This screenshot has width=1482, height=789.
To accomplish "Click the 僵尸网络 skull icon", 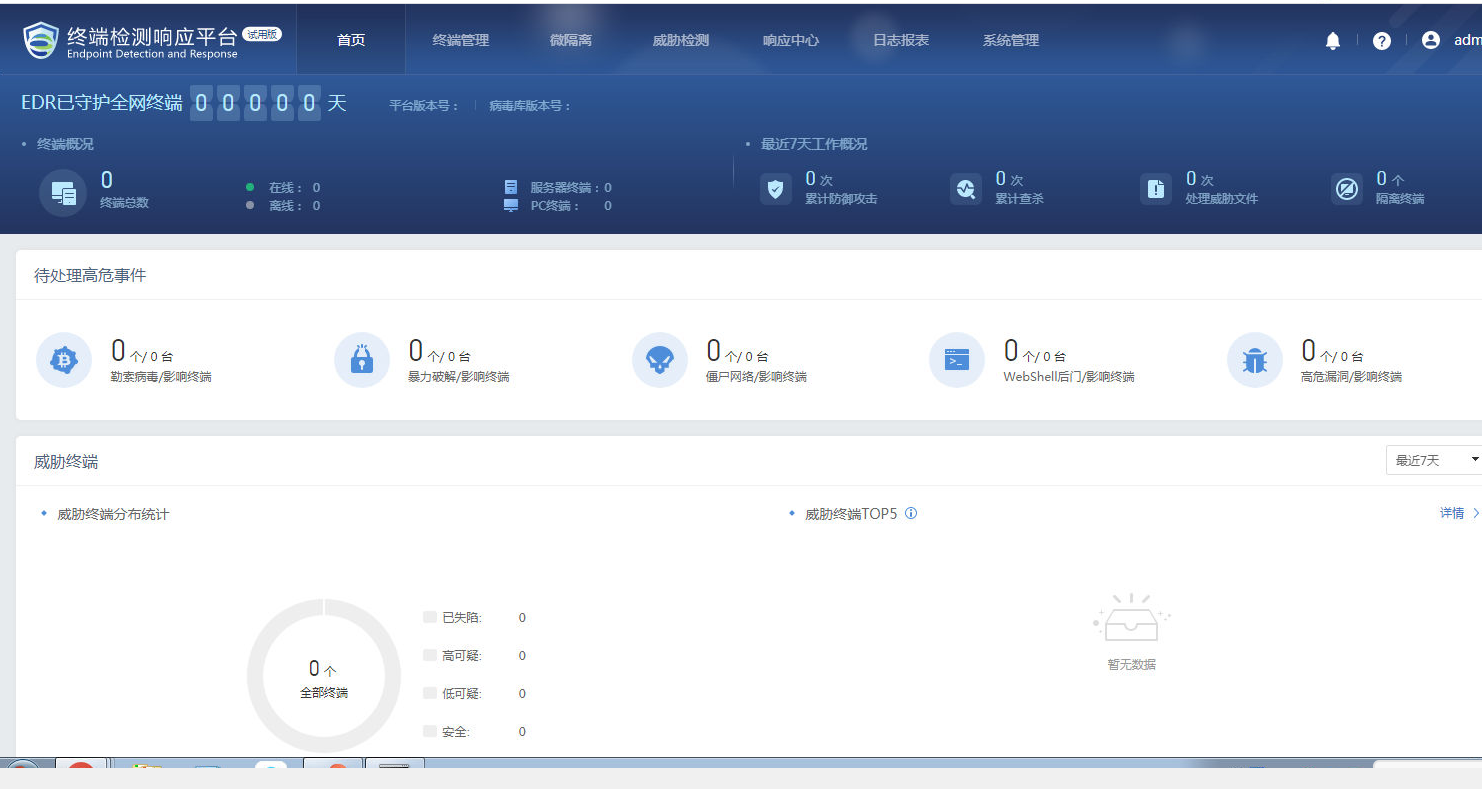I will [658, 360].
